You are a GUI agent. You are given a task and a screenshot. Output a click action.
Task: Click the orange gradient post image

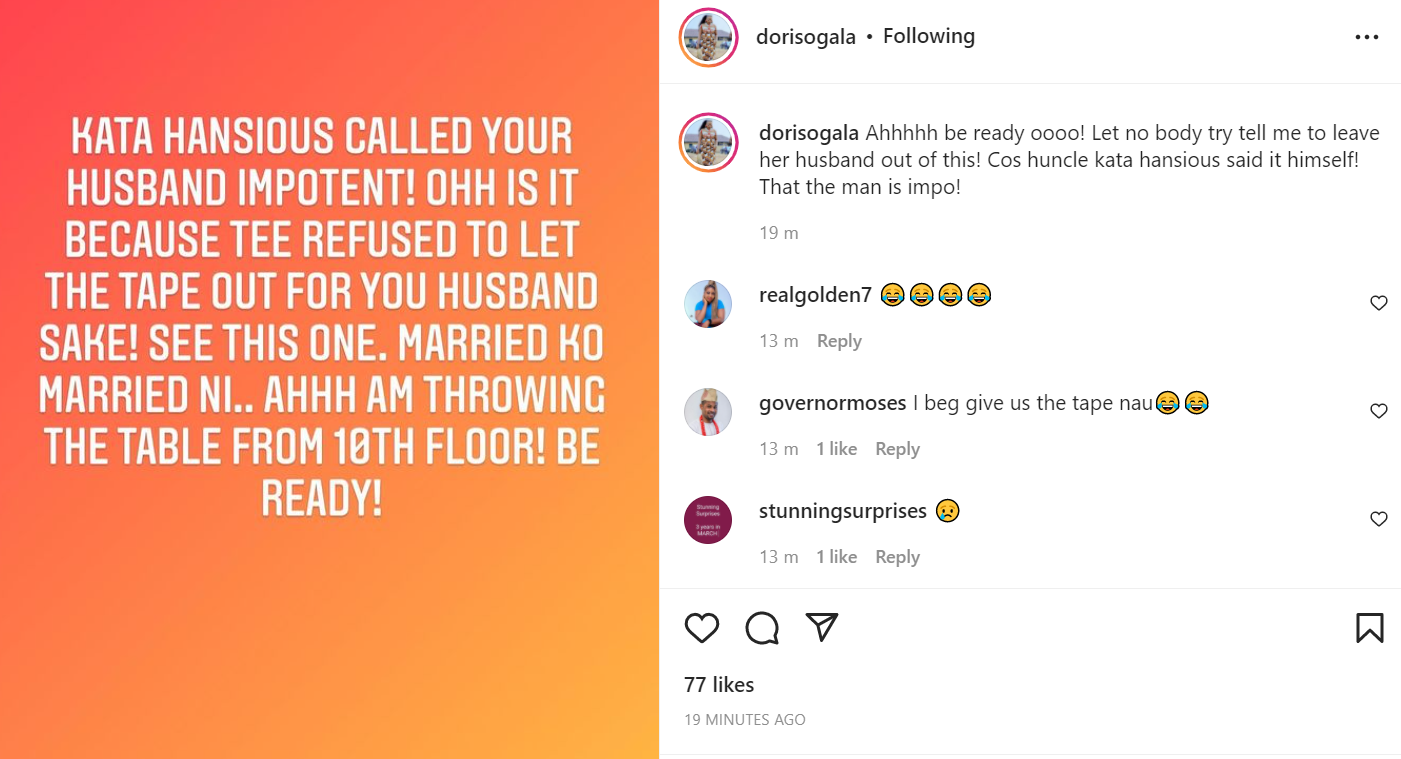tap(330, 380)
